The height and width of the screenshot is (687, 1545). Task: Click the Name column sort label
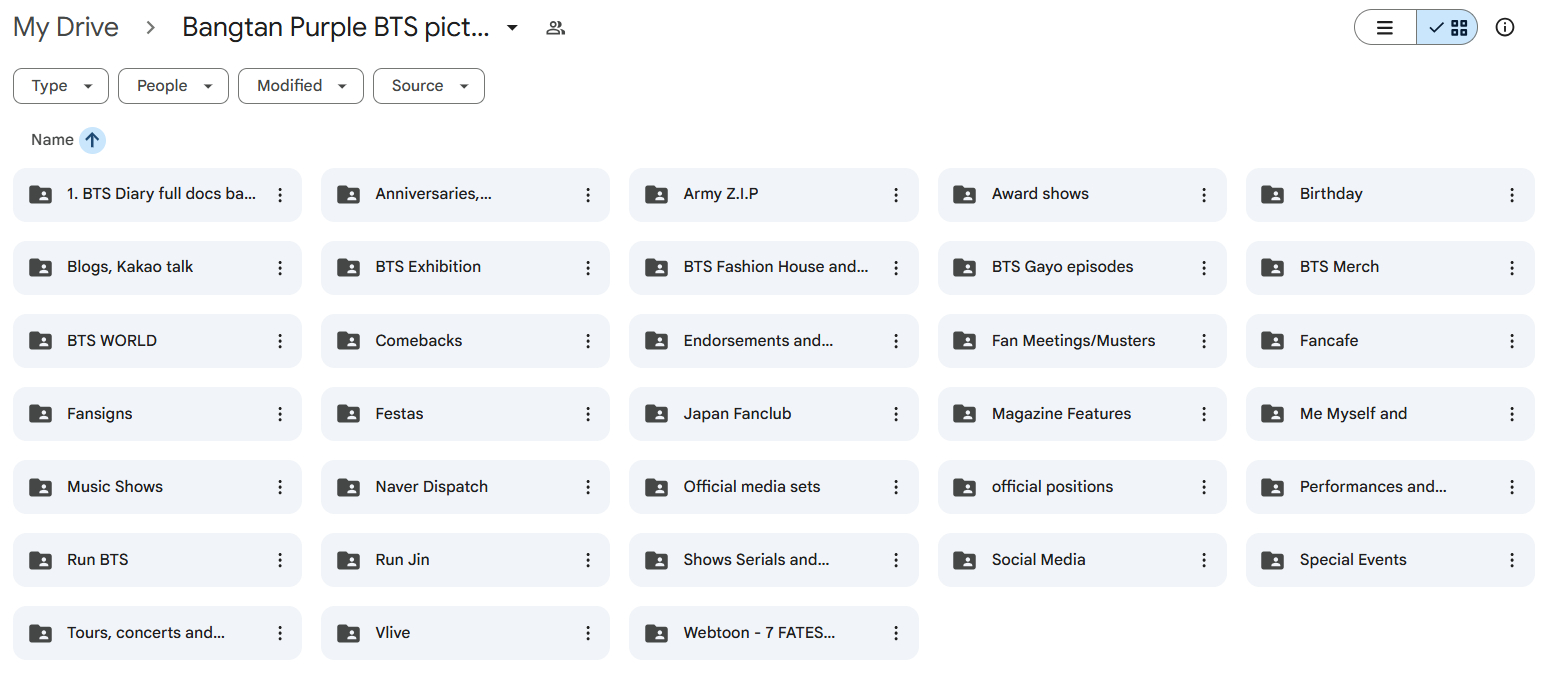pyautogui.click(x=52, y=140)
